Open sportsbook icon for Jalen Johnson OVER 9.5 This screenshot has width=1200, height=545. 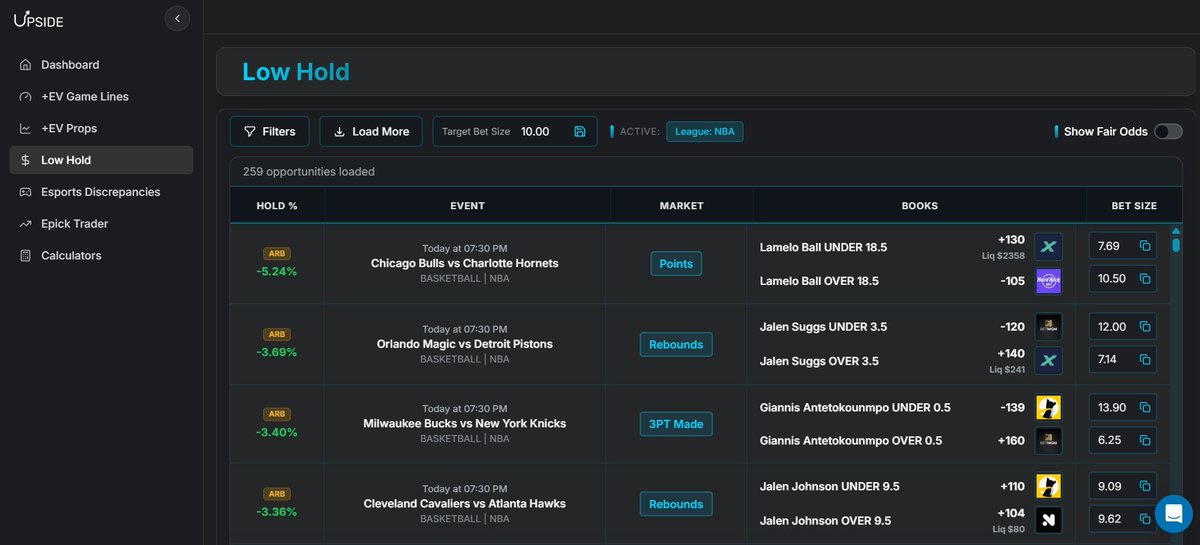(x=1048, y=520)
